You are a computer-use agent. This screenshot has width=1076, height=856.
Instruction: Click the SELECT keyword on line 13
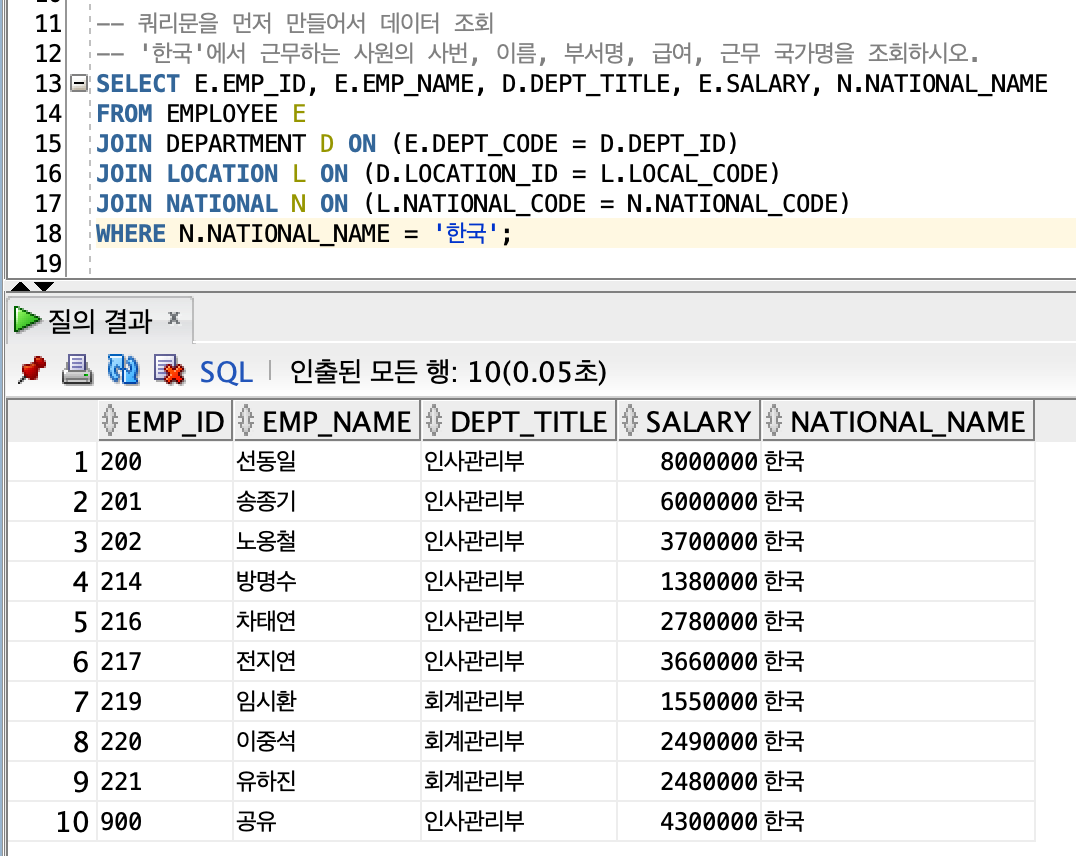coord(138,84)
